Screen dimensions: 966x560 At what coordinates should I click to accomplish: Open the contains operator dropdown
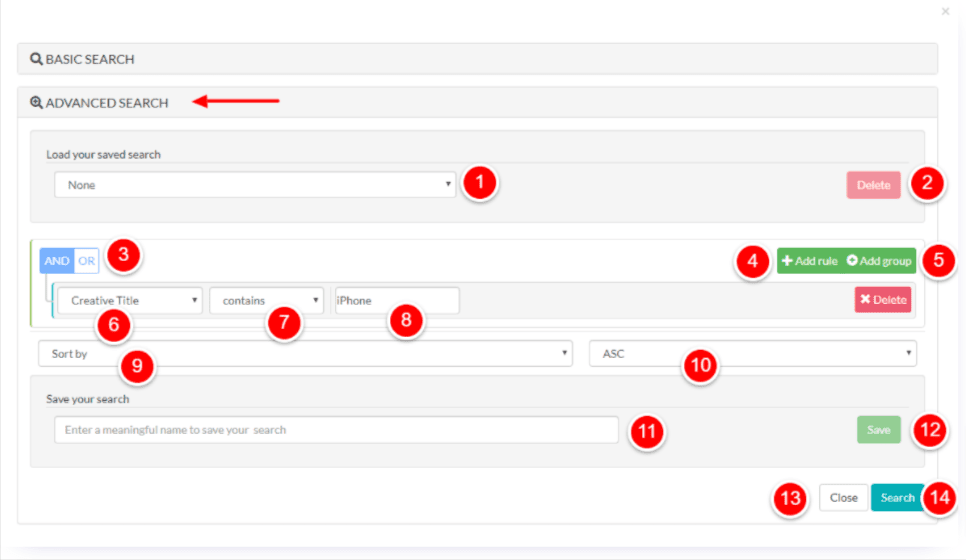click(266, 301)
